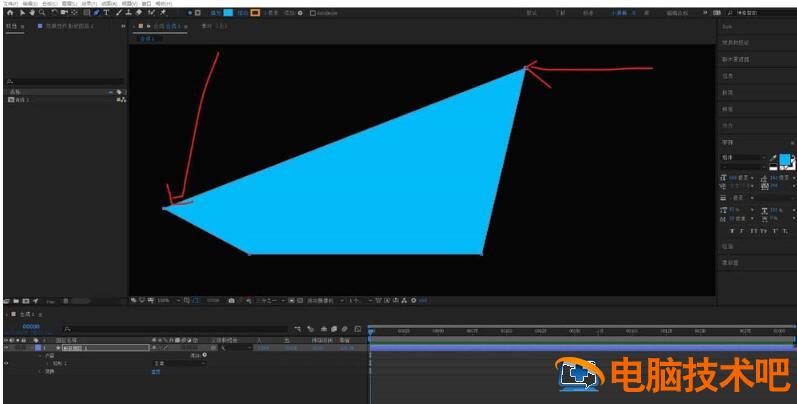Toggle Superscript text style
The width and height of the screenshot is (797, 404).
[x=775, y=231]
